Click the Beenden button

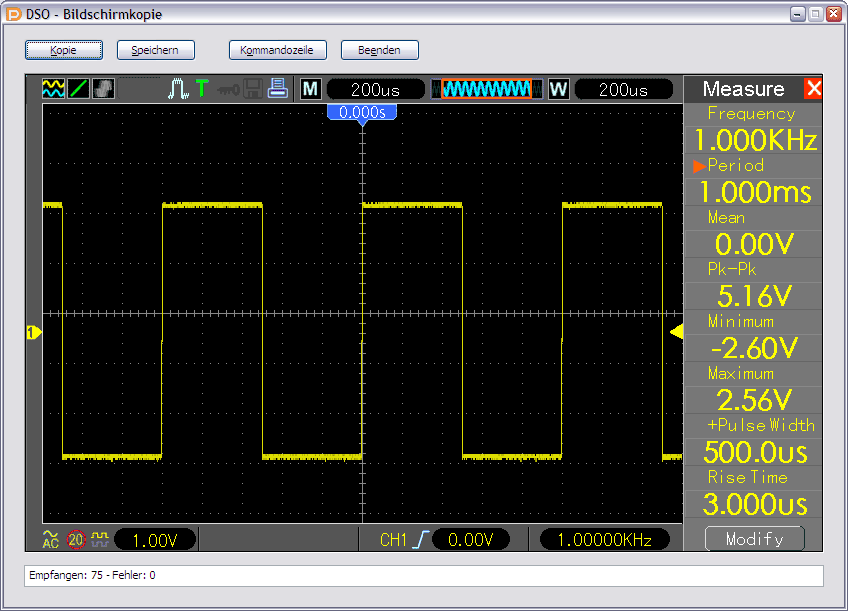(x=380, y=50)
